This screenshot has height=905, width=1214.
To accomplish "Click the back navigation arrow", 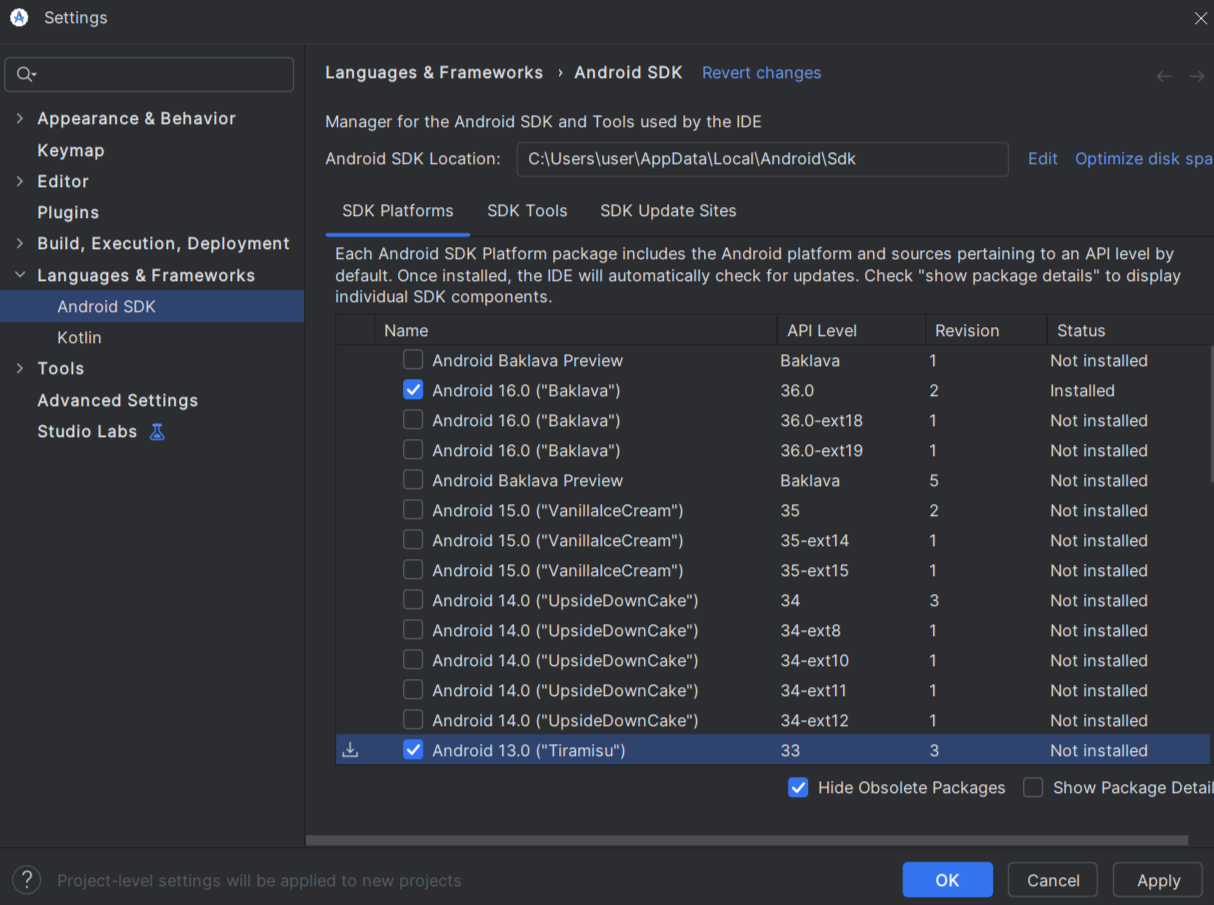I will pos(1164,76).
